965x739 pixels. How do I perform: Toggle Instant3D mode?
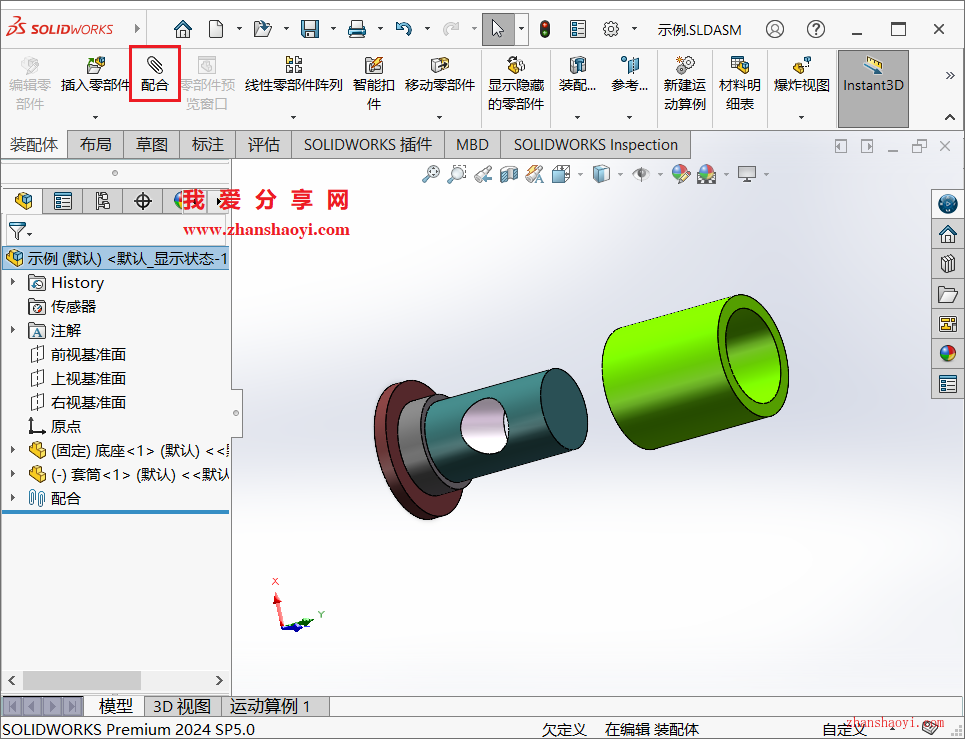pyautogui.click(x=873, y=88)
